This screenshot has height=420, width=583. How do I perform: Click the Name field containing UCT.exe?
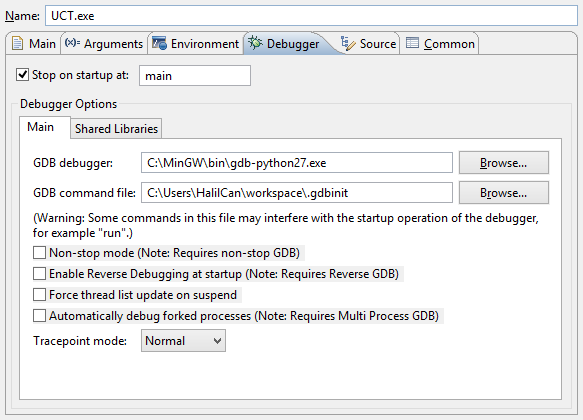click(x=312, y=16)
